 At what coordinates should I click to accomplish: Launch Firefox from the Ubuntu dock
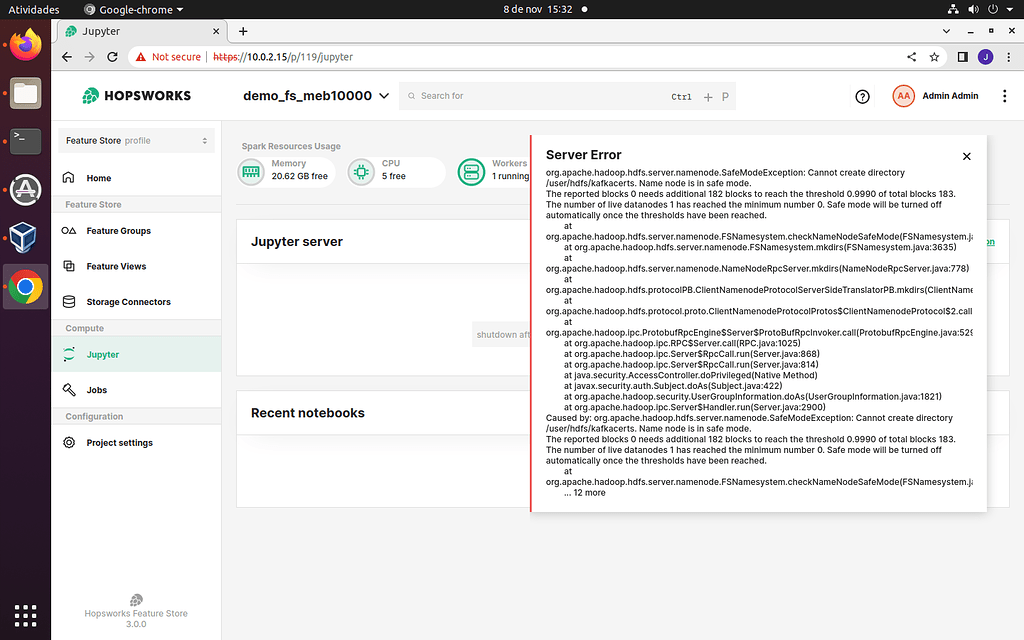pyautogui.click(x=24, y=44)
